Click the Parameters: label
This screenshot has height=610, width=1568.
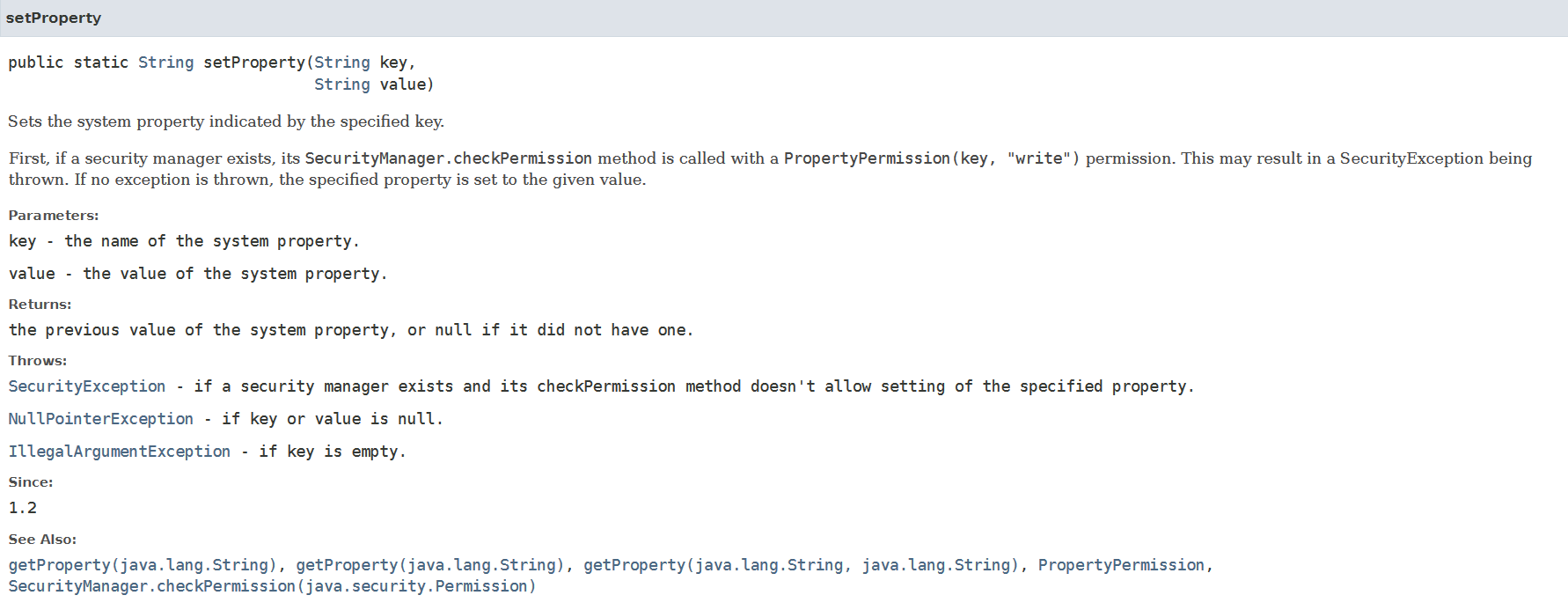click(x=54, y=216)
